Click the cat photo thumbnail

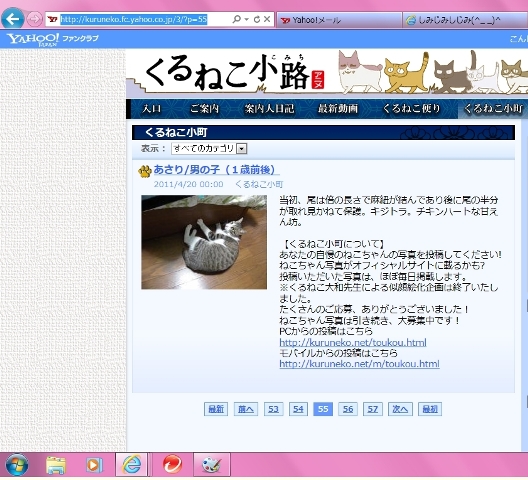click(x=204, y=242)
